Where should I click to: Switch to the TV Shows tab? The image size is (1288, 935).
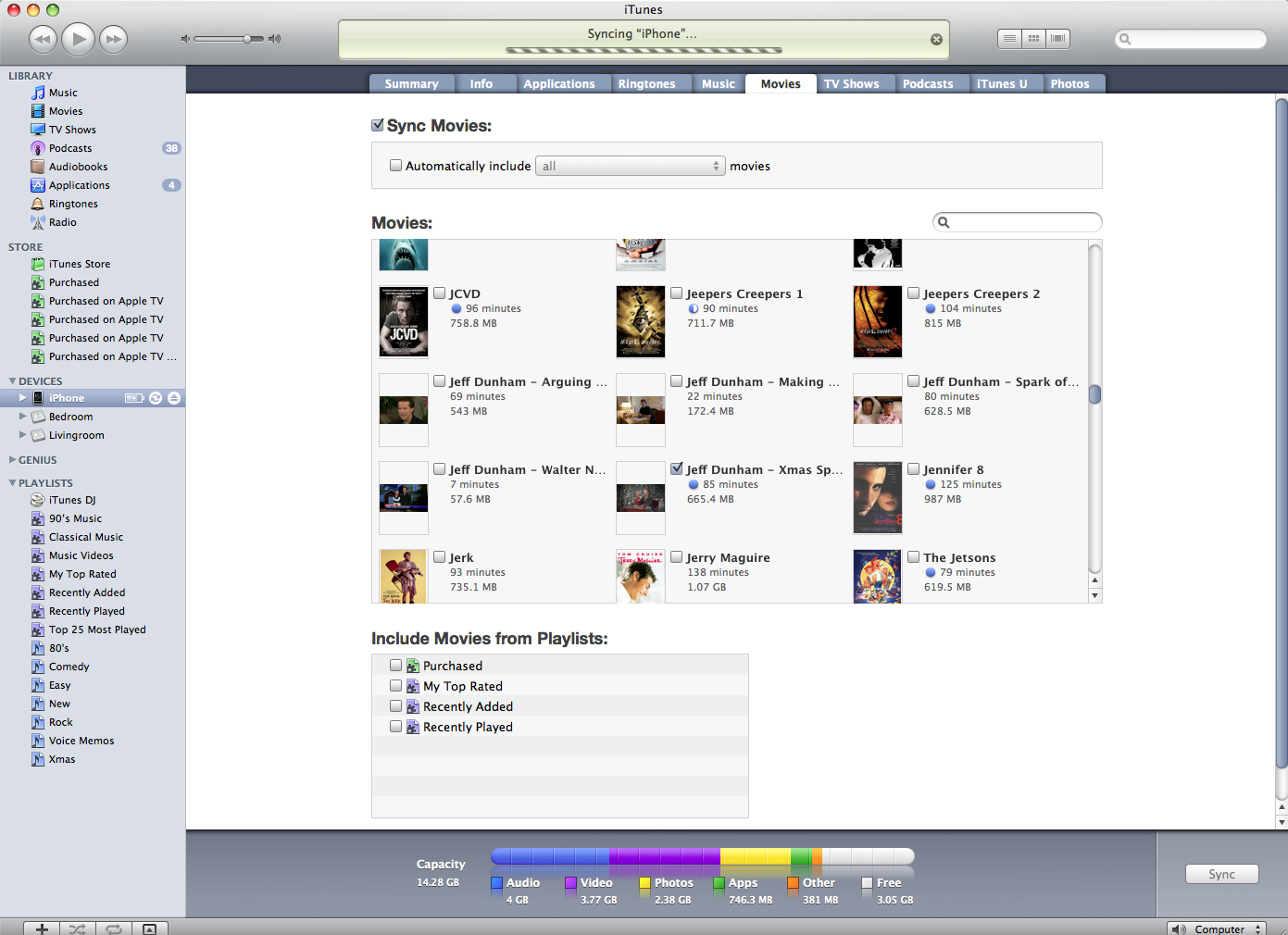click(x=852, y=83)
